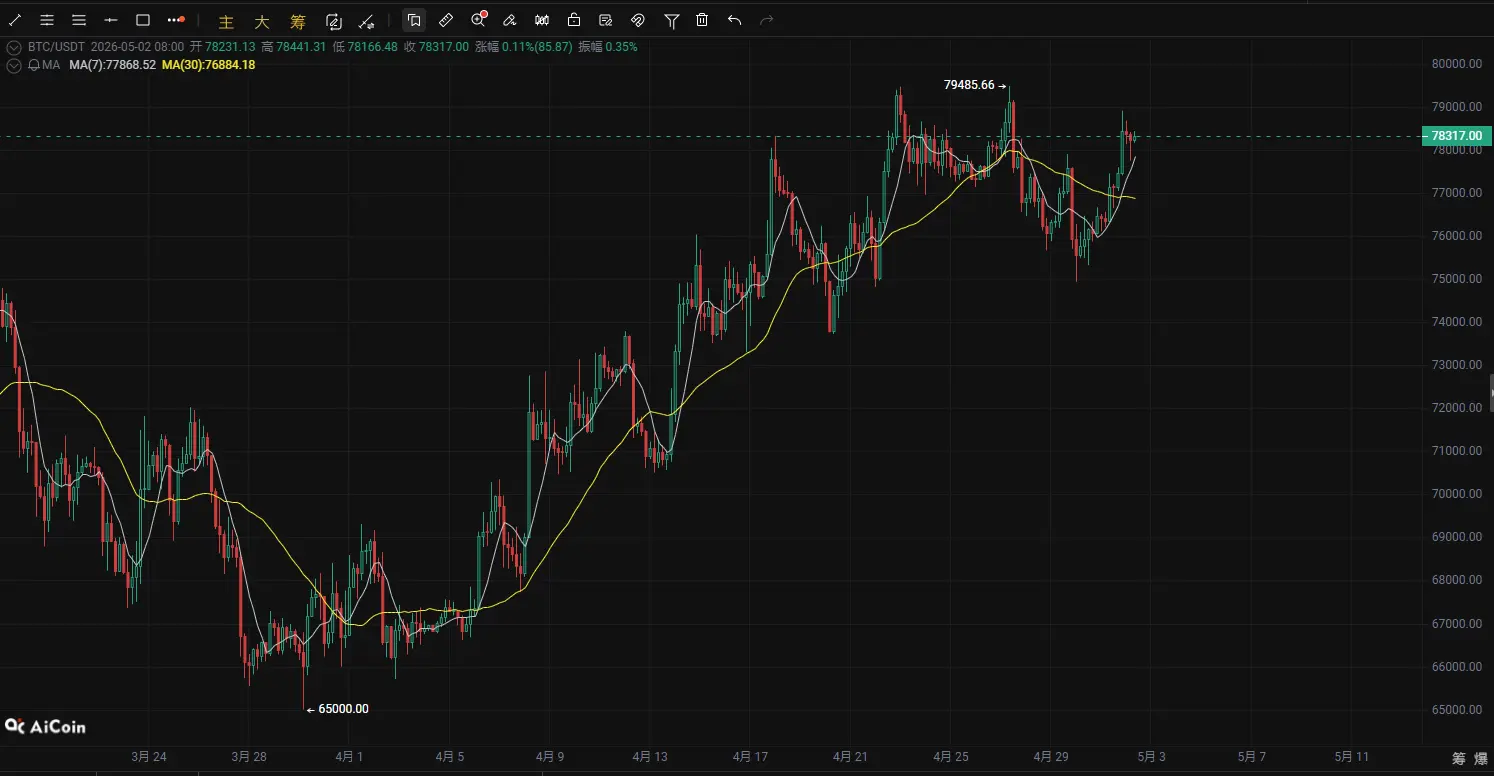
Task: Toggle the lock drawings icon
Action: pyautogui.click(x=574, y=20)
